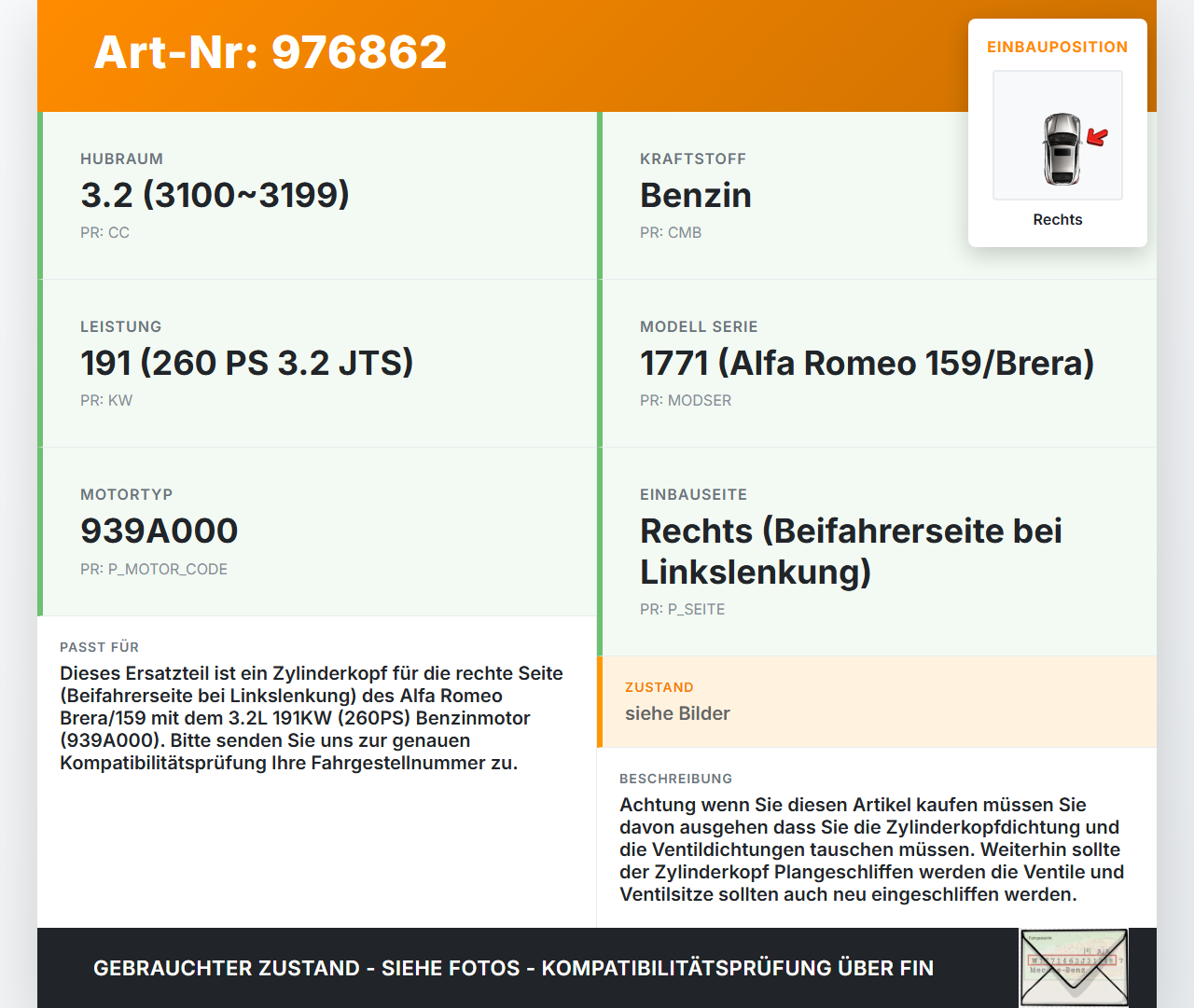1194x1008 pixels.
Task: Click the PR: CMB code
Action: (671, 232)
